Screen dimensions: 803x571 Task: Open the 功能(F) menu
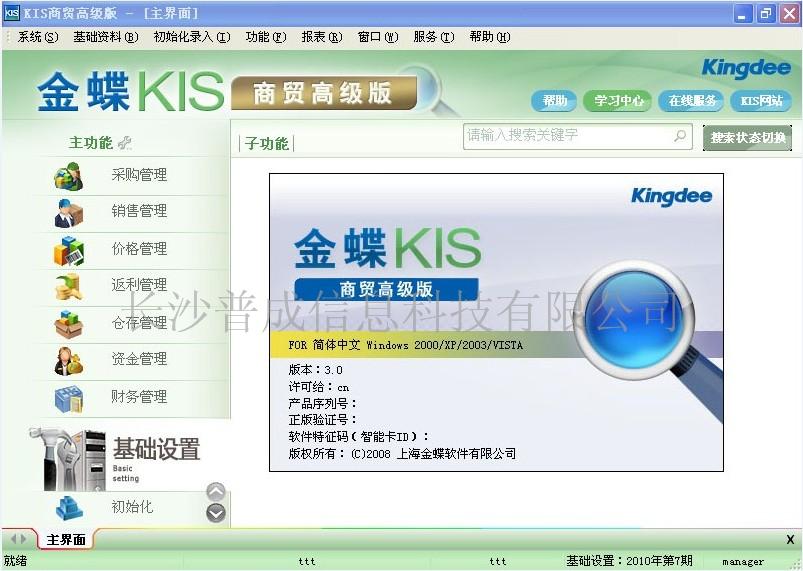click(x=266, y=37)
